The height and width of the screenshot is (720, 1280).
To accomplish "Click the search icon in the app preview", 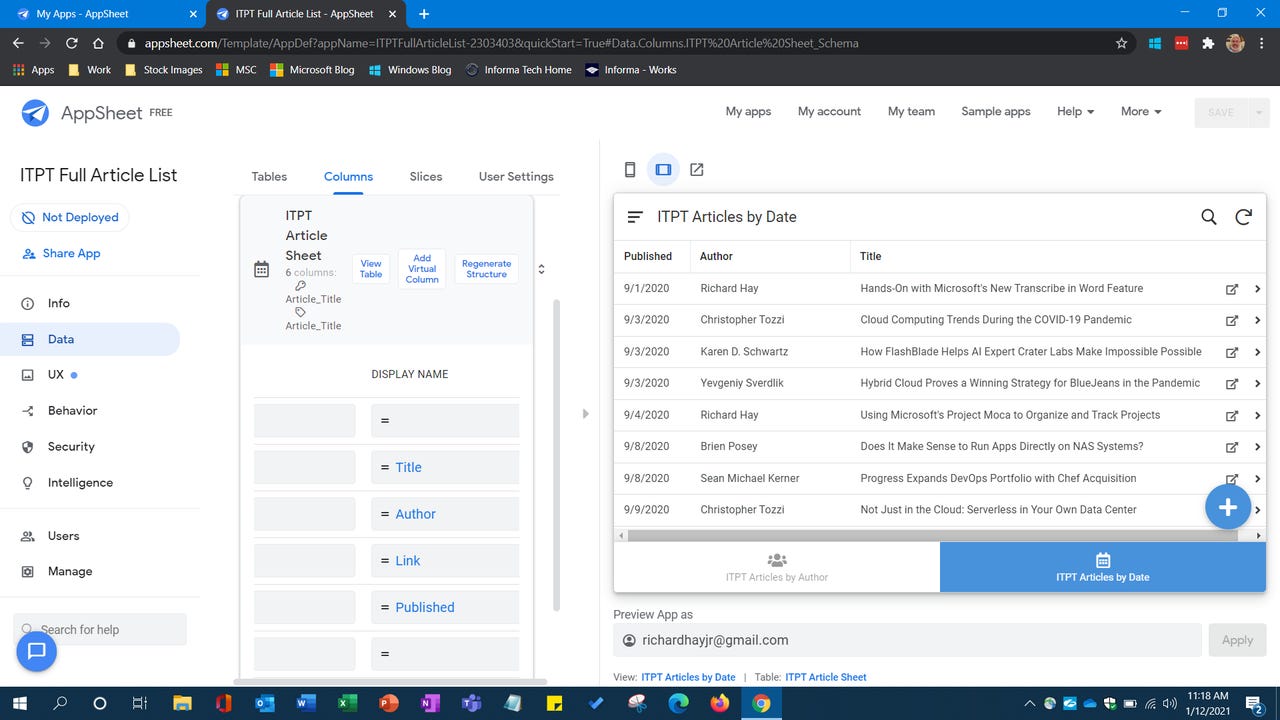I will pyautogui.click(x=1208, y=216).
